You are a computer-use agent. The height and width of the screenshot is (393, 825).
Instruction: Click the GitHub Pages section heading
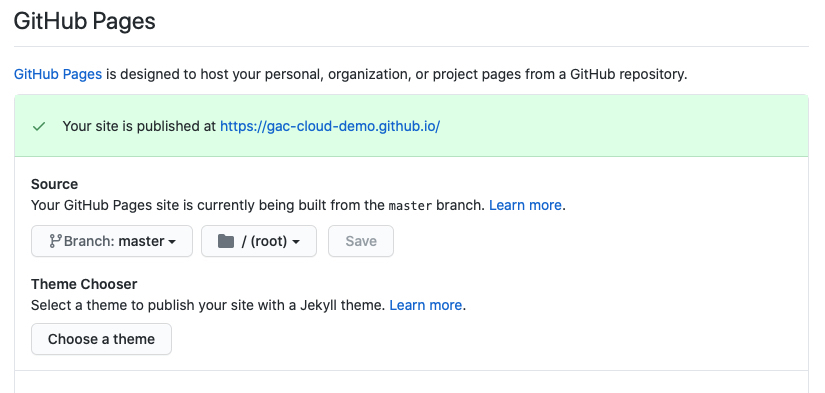coord(85,22)
